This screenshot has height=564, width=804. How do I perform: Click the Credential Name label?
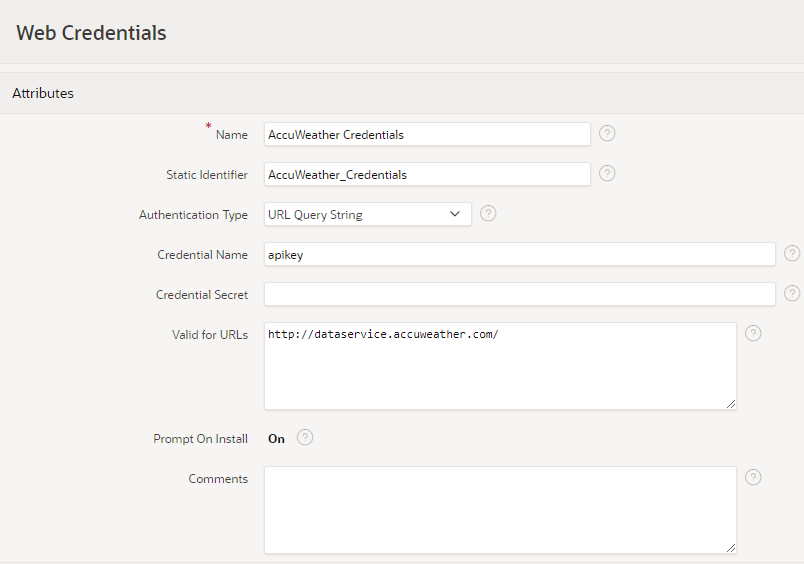coord(202,255)
